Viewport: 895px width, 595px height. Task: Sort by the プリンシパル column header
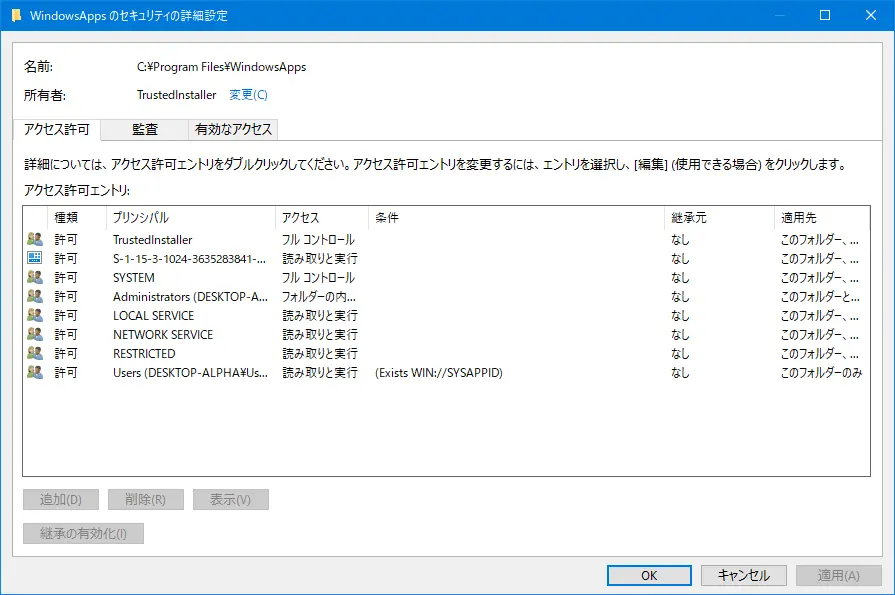pyautogui.click(x=191, y=218)
